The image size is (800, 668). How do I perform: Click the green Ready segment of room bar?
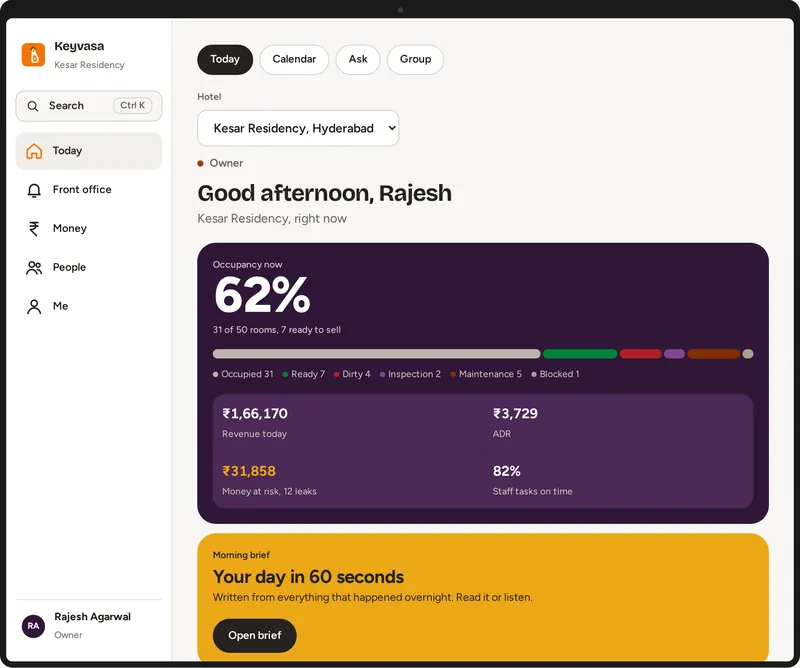pos(580,354)
